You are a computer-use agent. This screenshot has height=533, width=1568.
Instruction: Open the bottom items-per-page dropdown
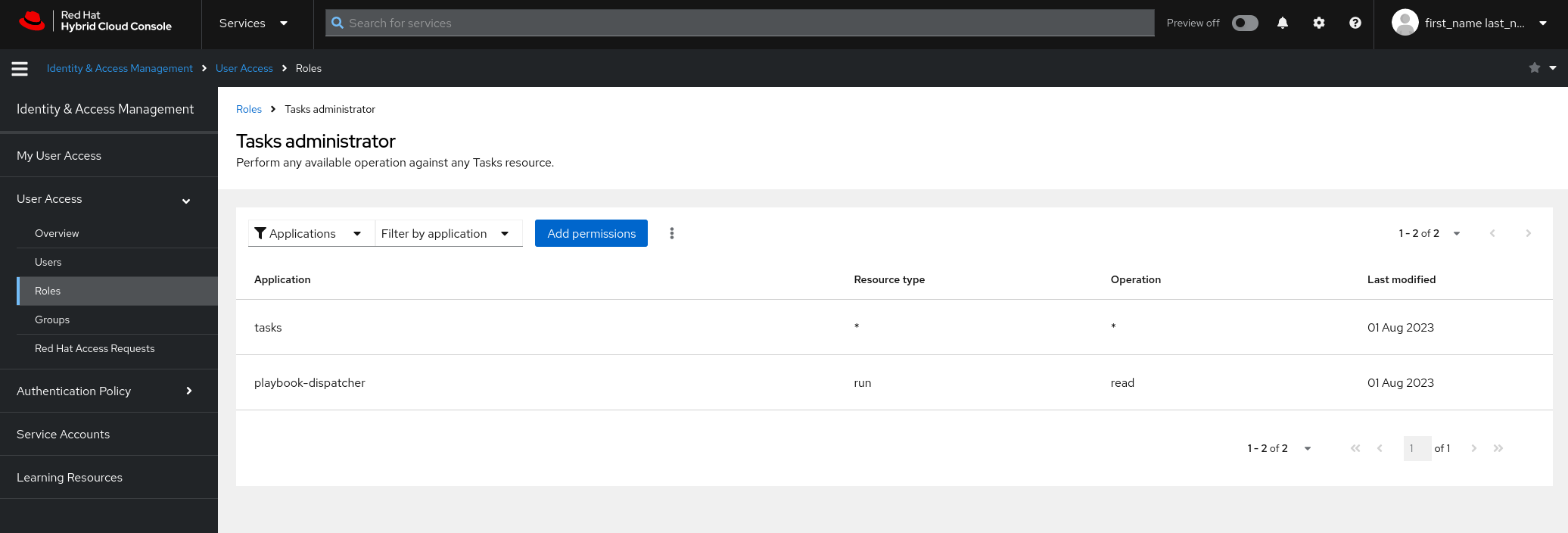1280,448
